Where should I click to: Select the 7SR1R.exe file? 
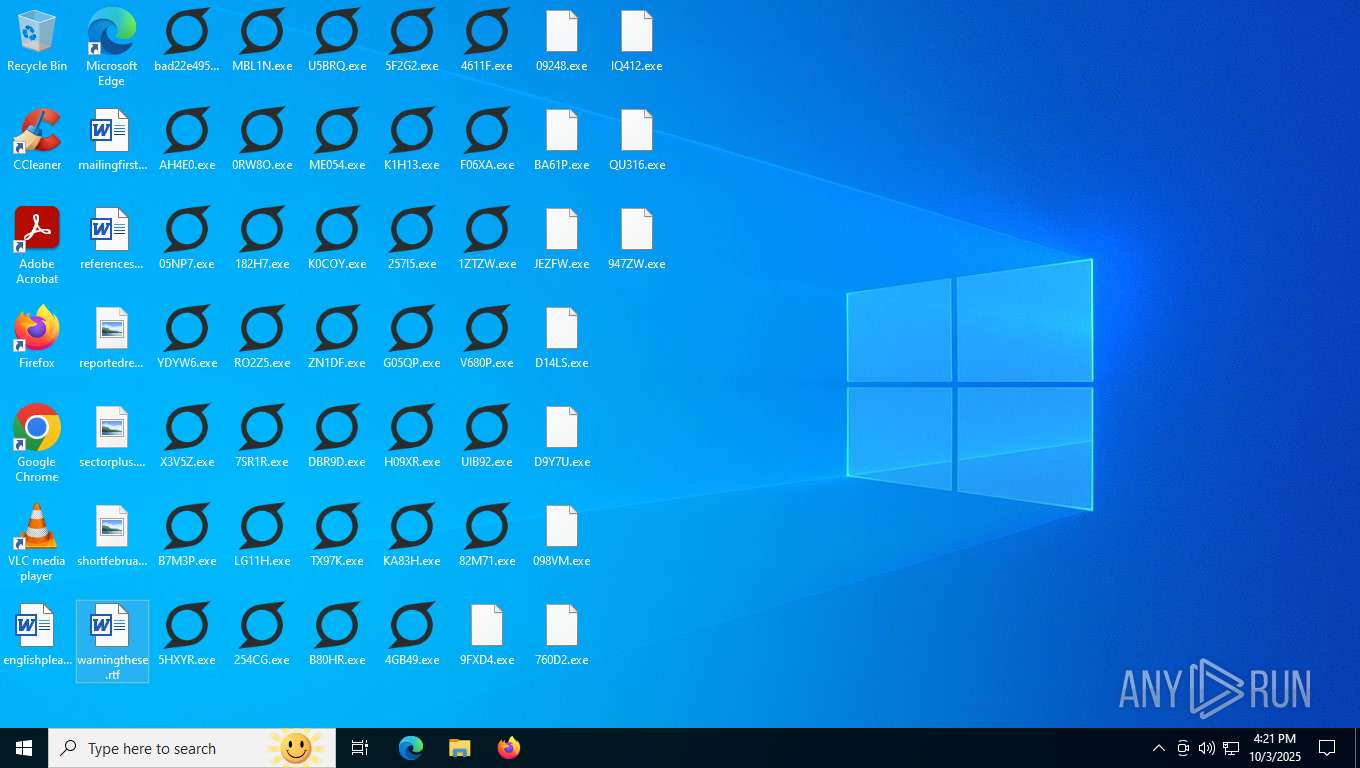coord(262,437)
